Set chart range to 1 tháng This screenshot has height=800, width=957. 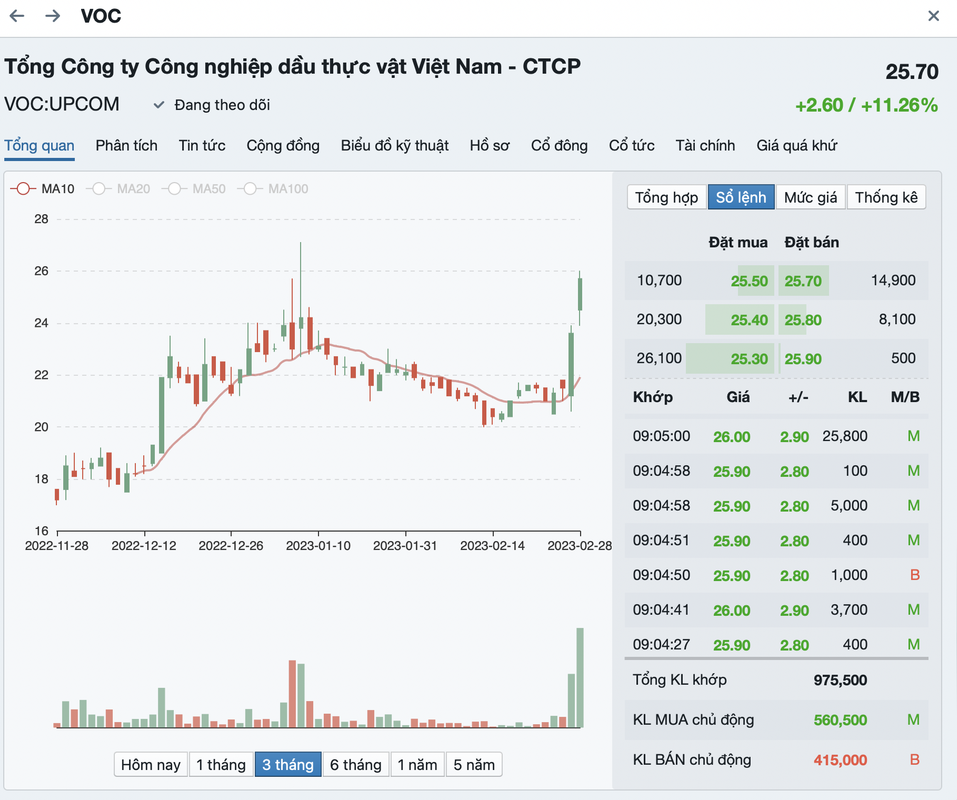[x=220, y=765]
